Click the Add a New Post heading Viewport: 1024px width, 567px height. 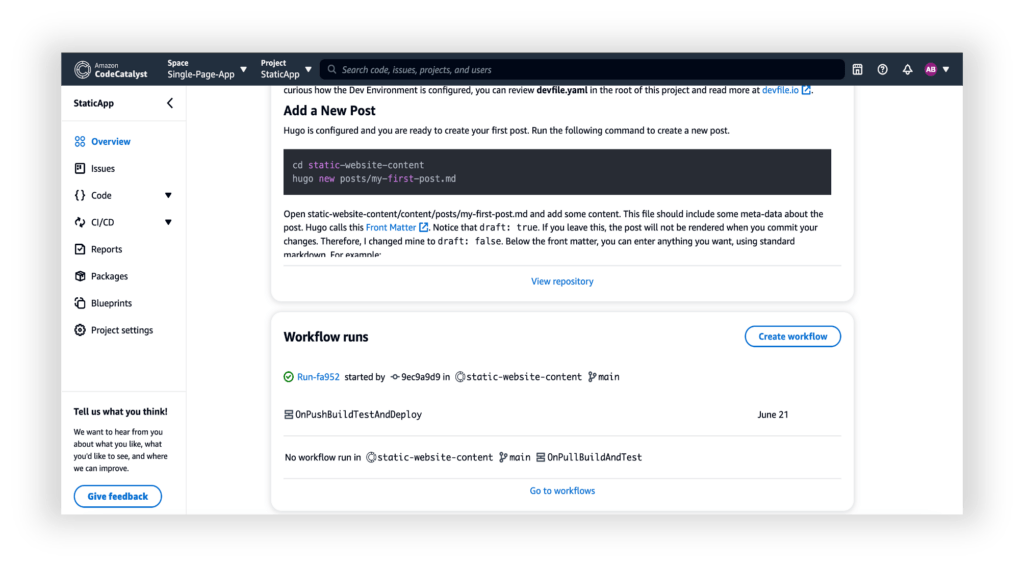click(x=329, y=110)
